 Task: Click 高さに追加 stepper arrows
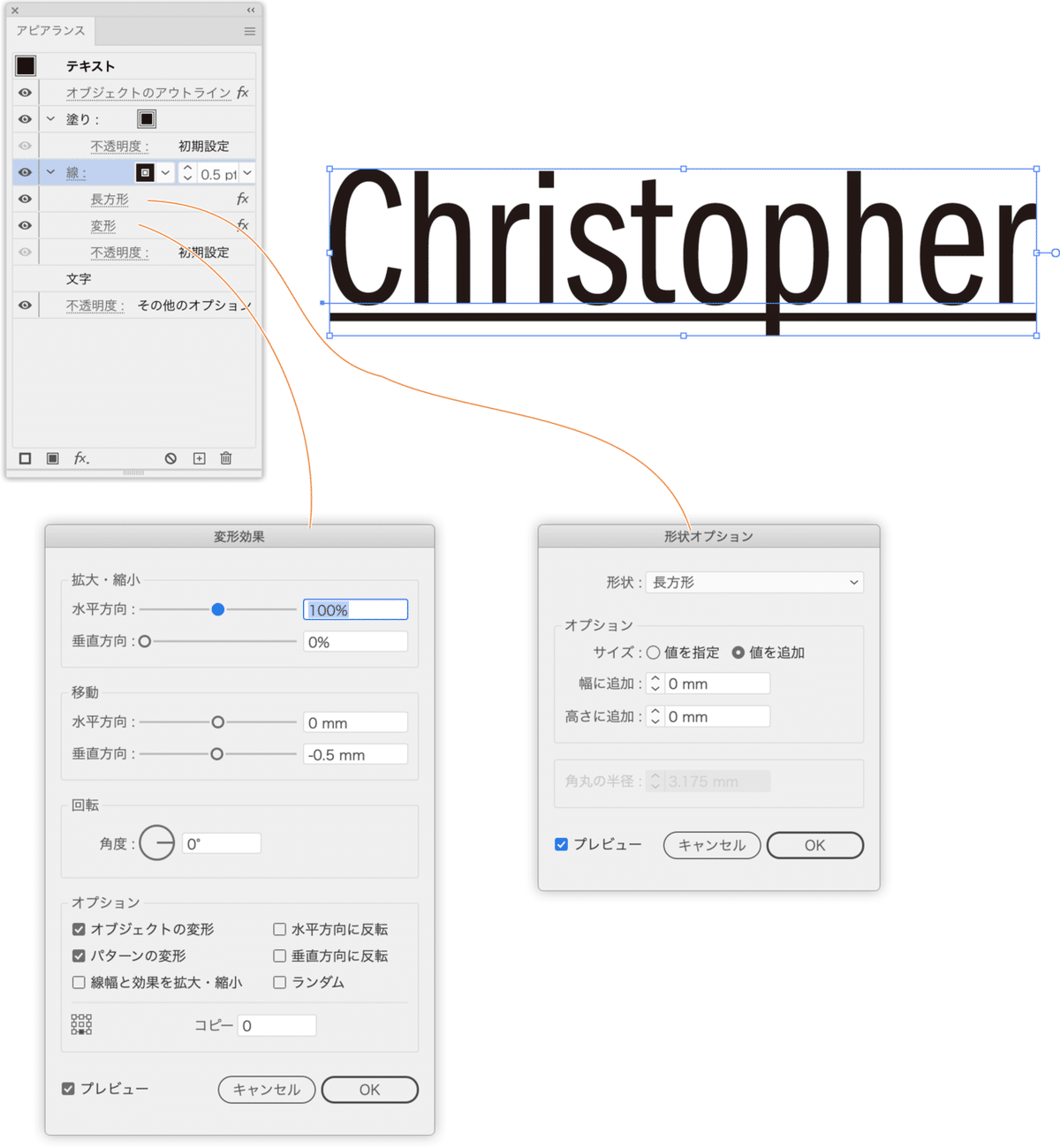click(655, 716)
